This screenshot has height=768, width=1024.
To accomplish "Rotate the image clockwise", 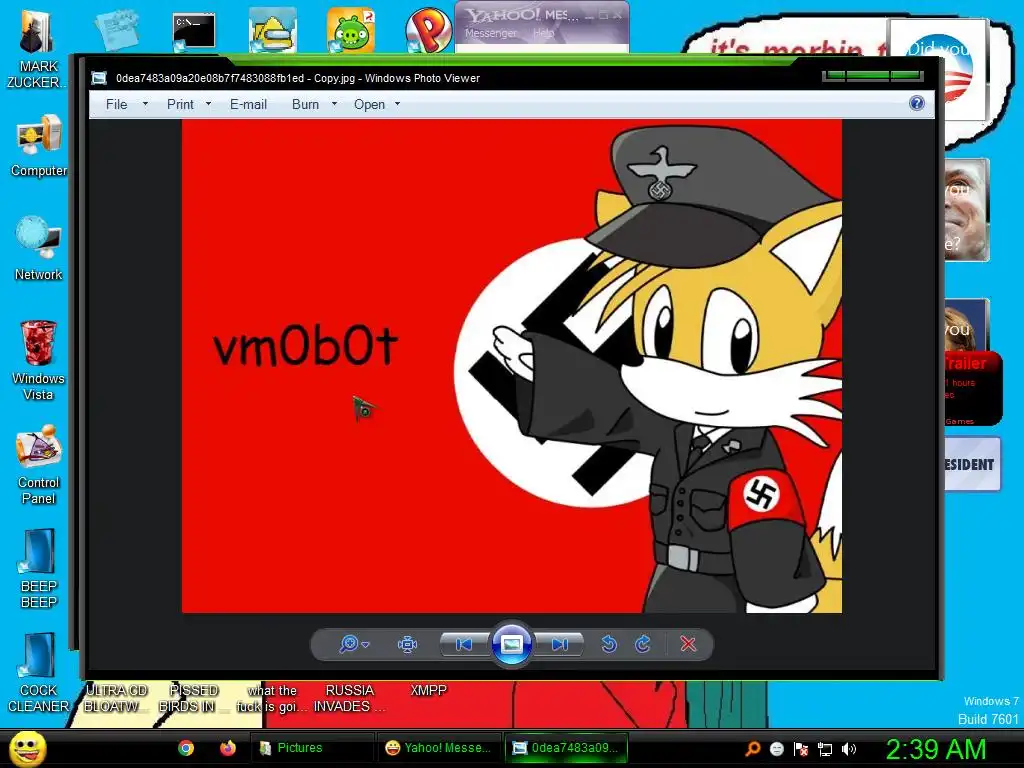I will [x=643, y=645].
